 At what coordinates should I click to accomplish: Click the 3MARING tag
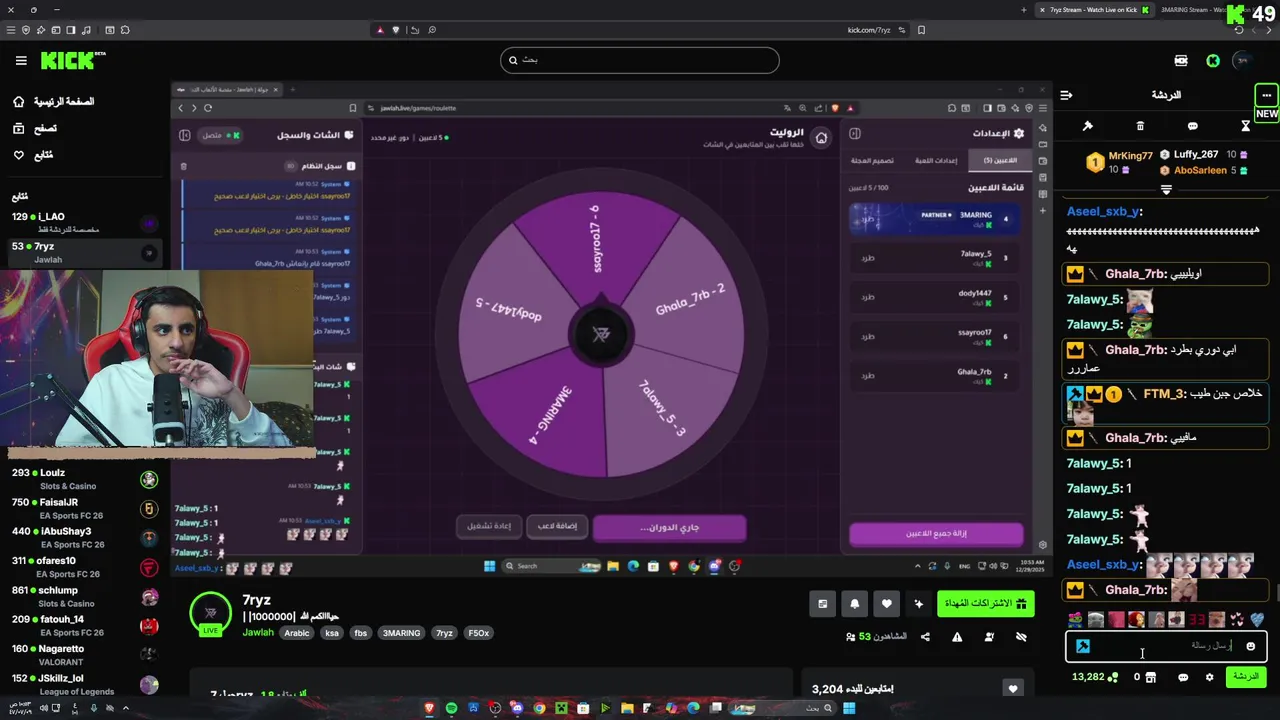click(401, 633)
